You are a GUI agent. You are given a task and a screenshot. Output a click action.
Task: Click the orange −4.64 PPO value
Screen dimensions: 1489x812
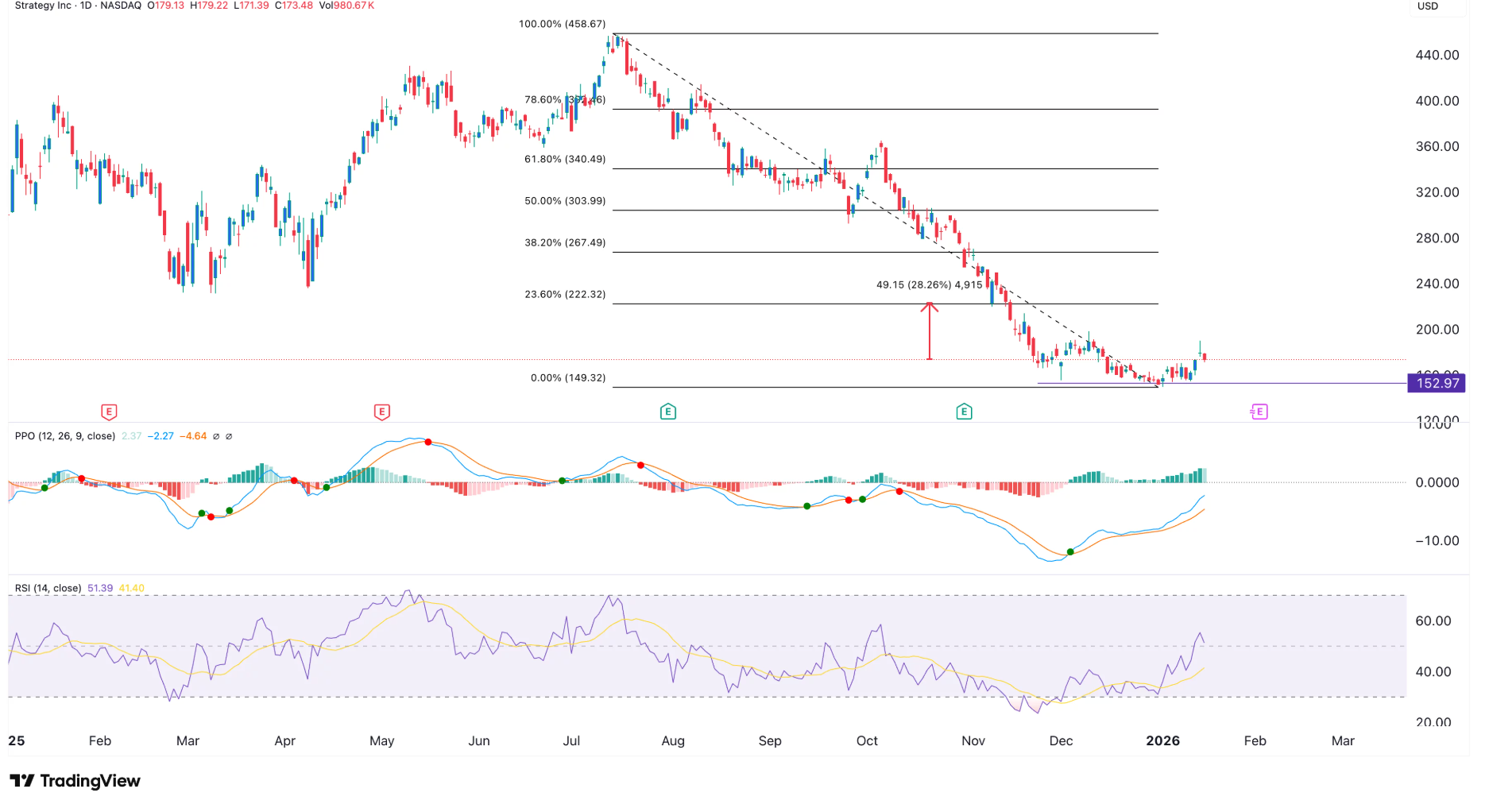tap(193, 436)
